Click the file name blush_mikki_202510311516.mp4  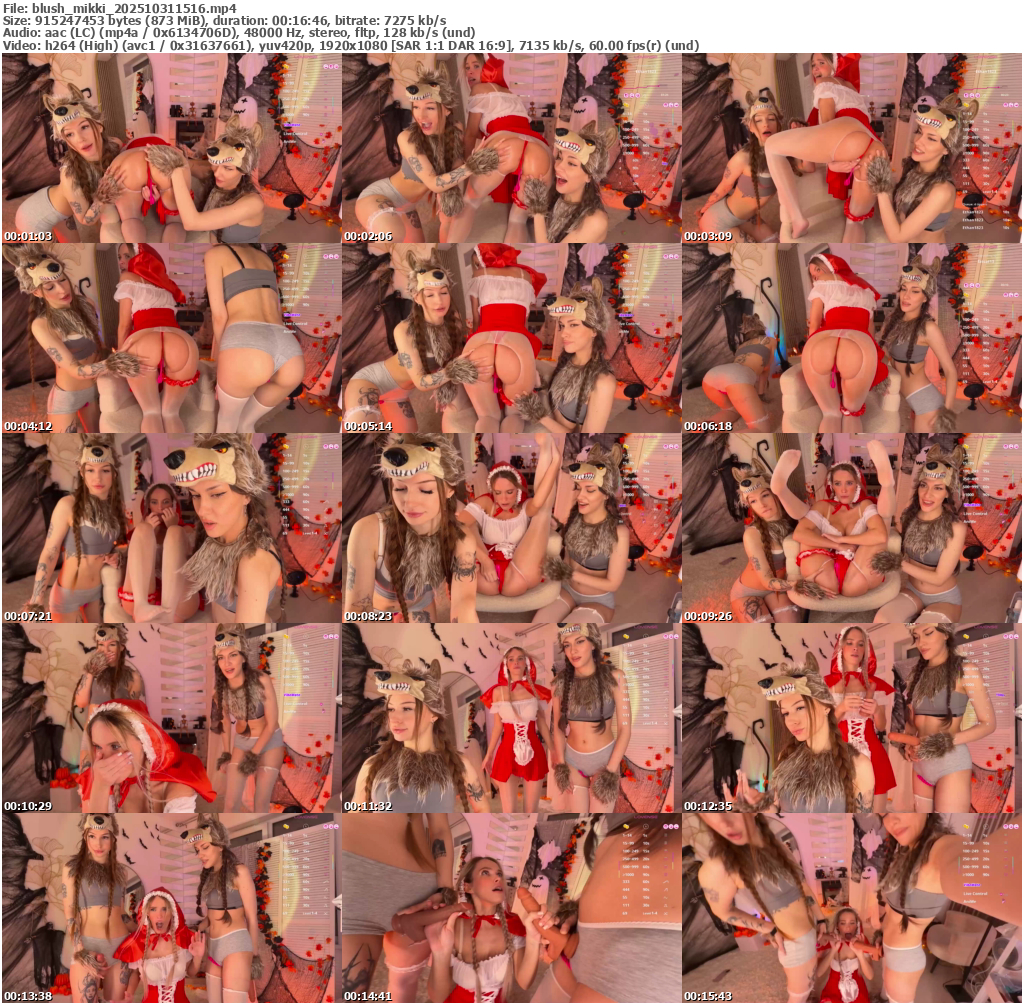click(134, 9)
